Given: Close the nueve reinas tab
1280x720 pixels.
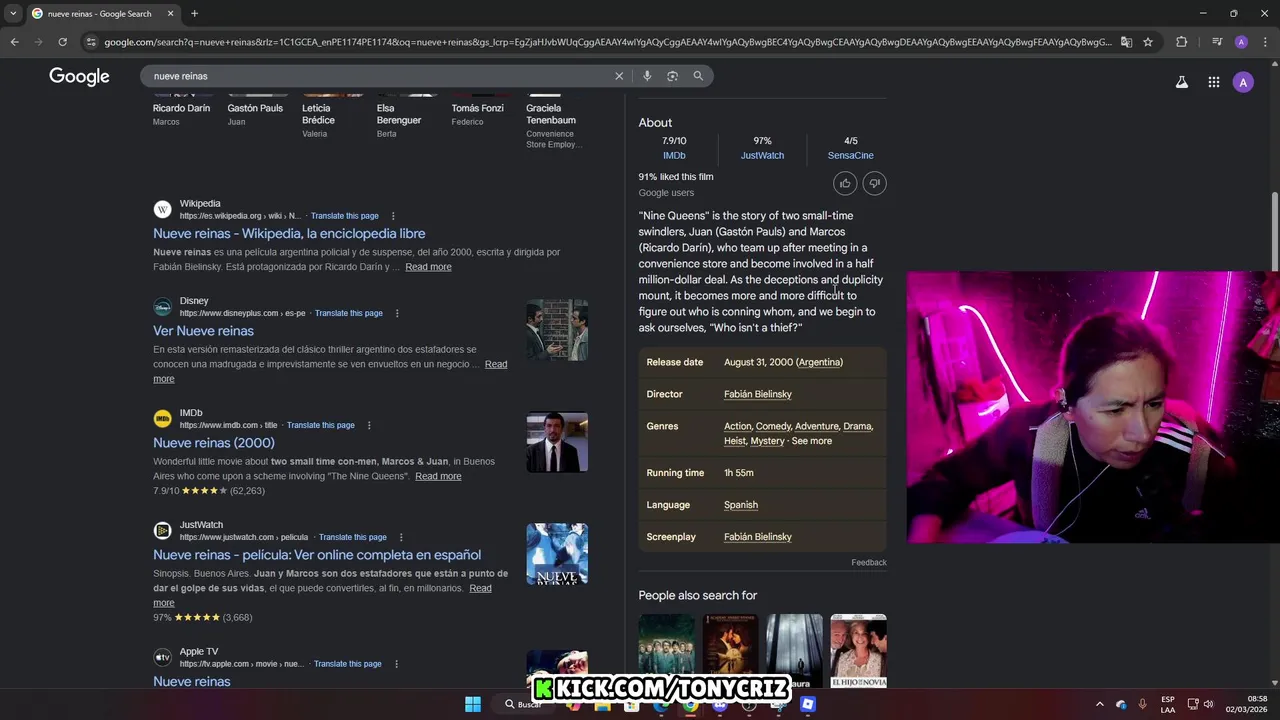Looking at the screenshot, I should 170,13.
